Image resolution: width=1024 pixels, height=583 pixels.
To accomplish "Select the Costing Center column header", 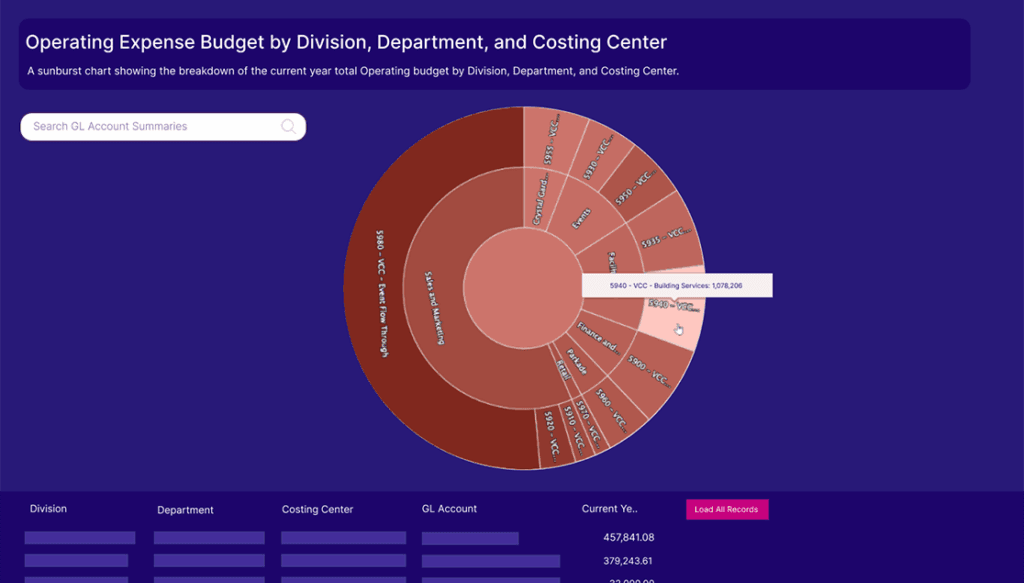I will point(317,510).
